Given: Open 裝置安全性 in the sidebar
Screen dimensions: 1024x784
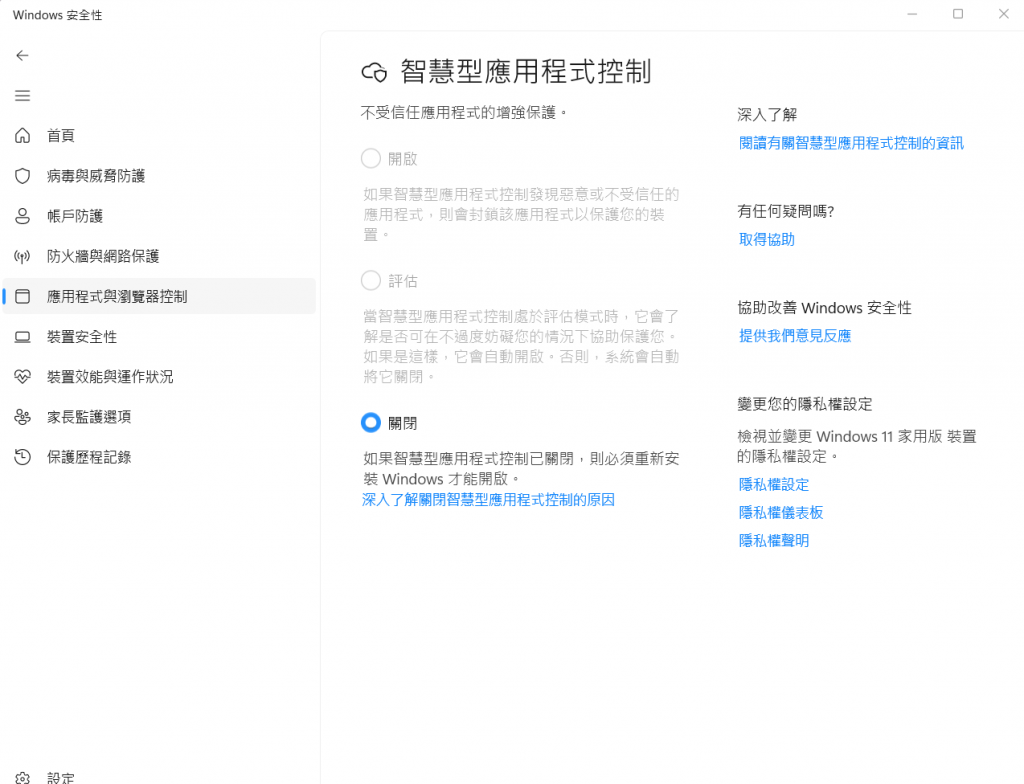Looking at the screenshot, I should pos(159,337).
